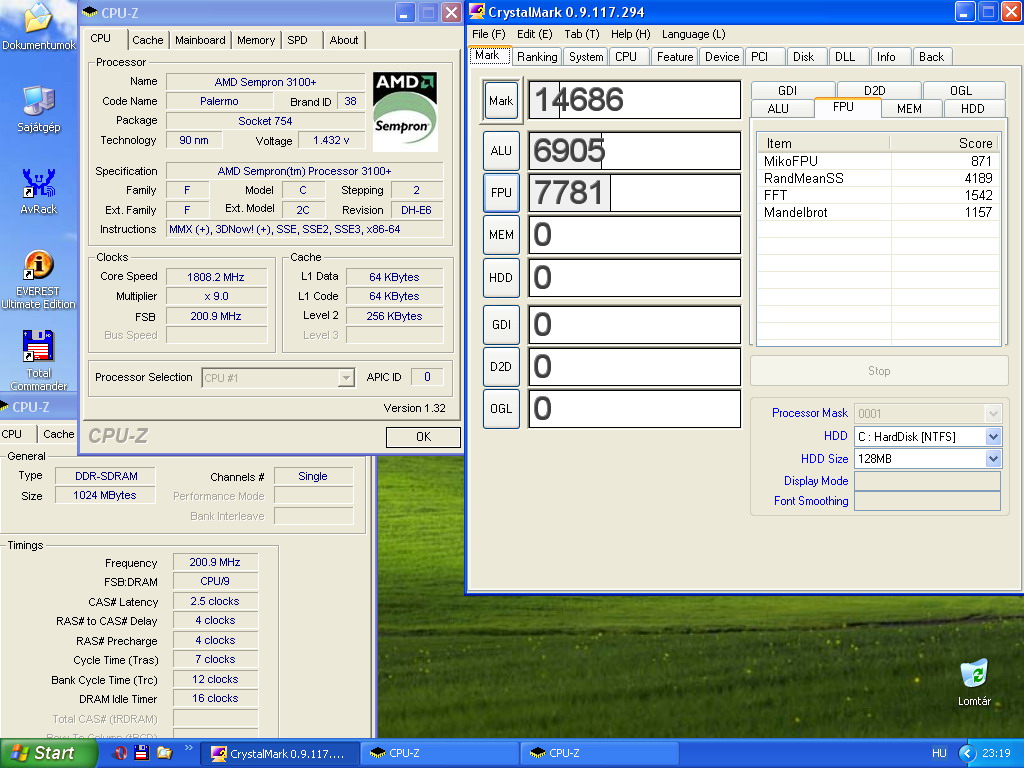Viewport: 1024px width, 768px height.
Task: Run the D2D benchmark button
Action: click(x=501, y=366)
